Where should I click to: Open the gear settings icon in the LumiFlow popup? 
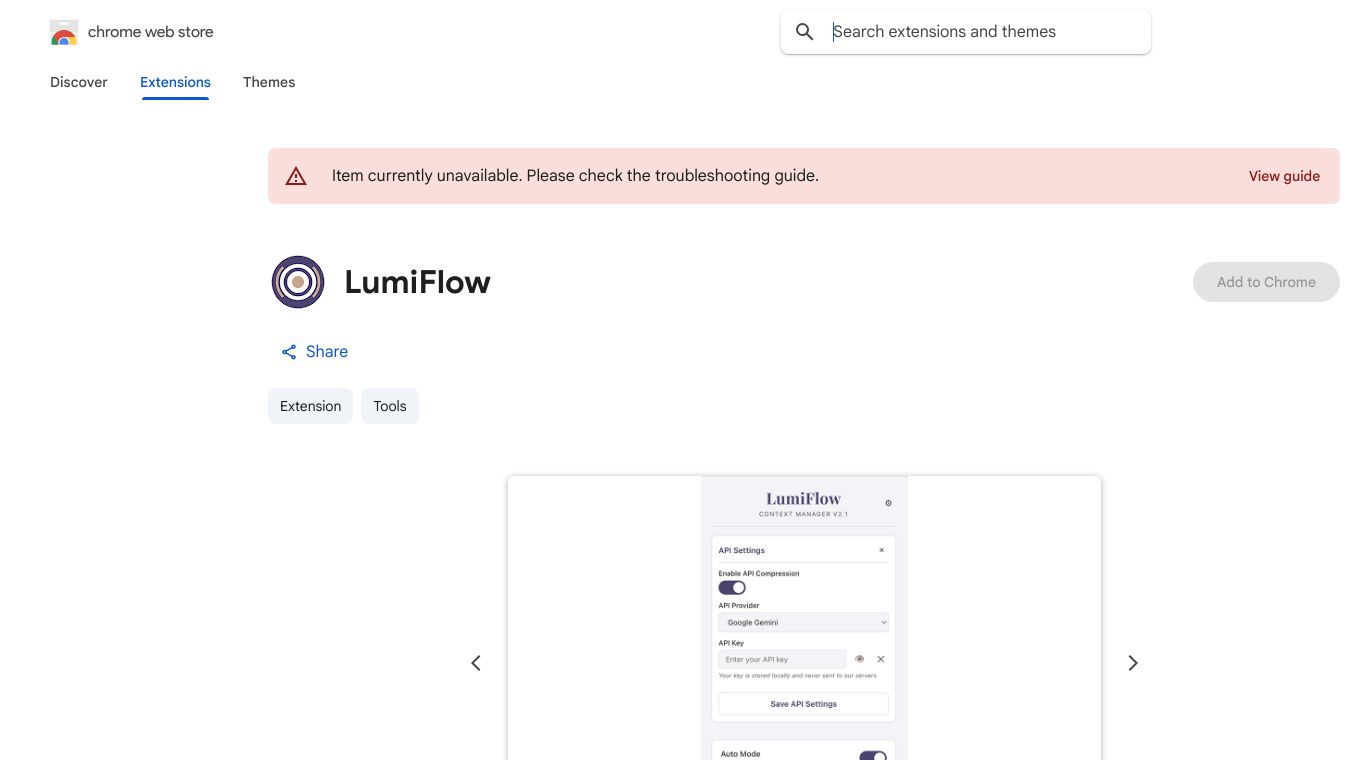point(888,503)
